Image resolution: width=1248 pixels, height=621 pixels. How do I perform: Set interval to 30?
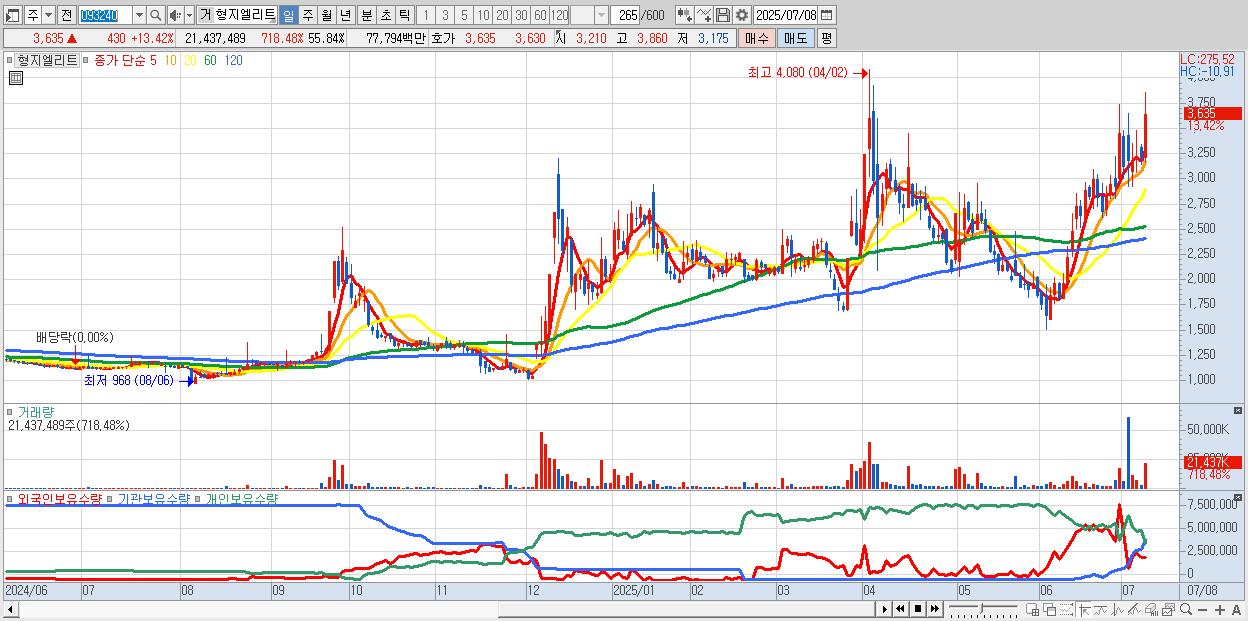coord(521,15)
